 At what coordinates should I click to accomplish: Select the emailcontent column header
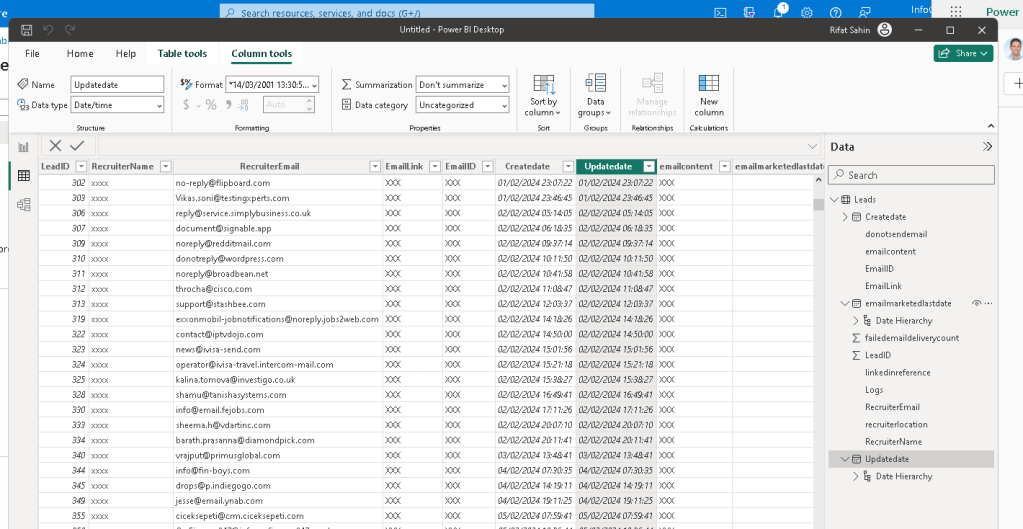coord(686,166)
